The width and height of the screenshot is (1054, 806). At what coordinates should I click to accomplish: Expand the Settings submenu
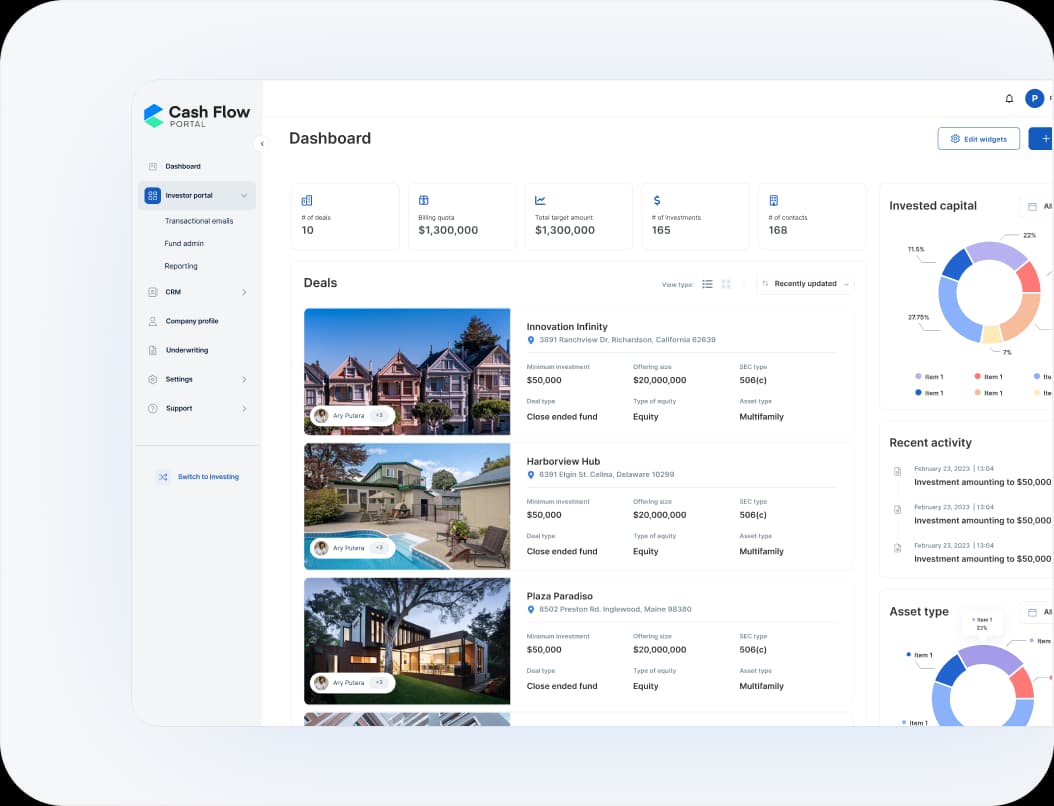244,379
